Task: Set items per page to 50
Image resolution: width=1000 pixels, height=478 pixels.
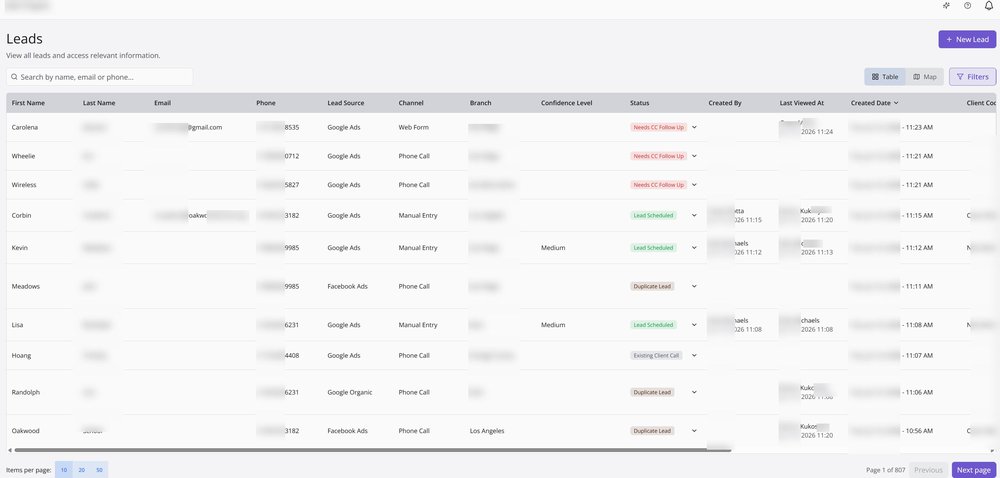Action: [x=99, y=470]
